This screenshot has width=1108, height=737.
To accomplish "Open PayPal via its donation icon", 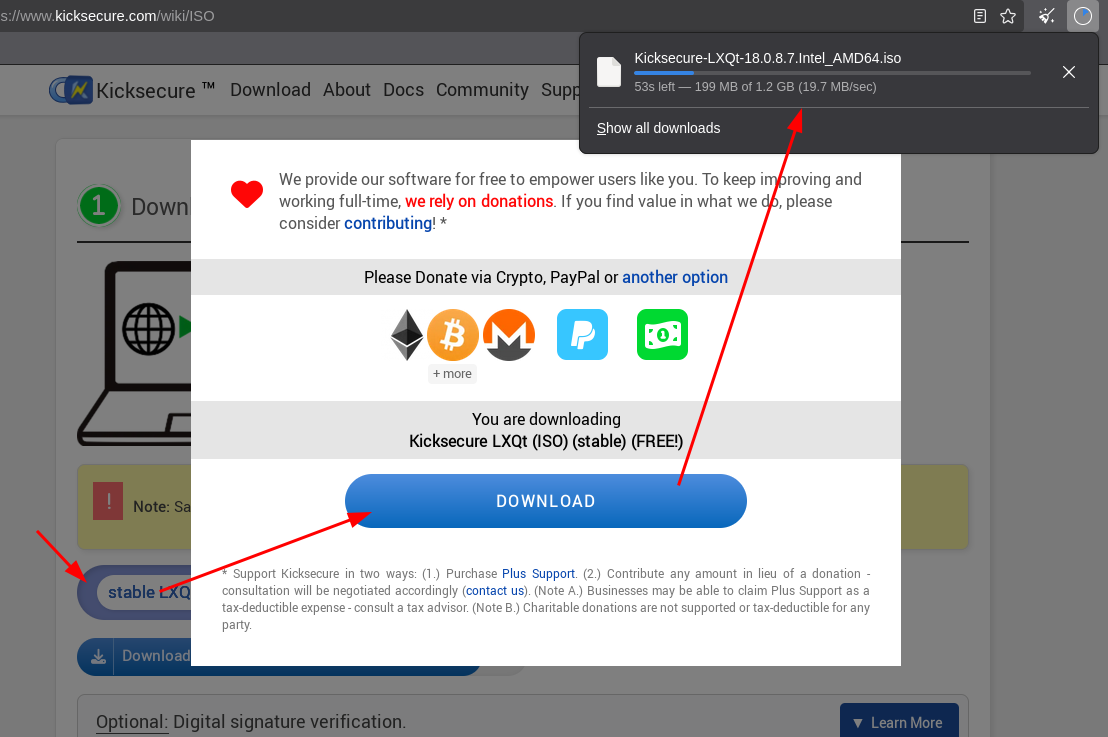I will click(x=582, y=334).
